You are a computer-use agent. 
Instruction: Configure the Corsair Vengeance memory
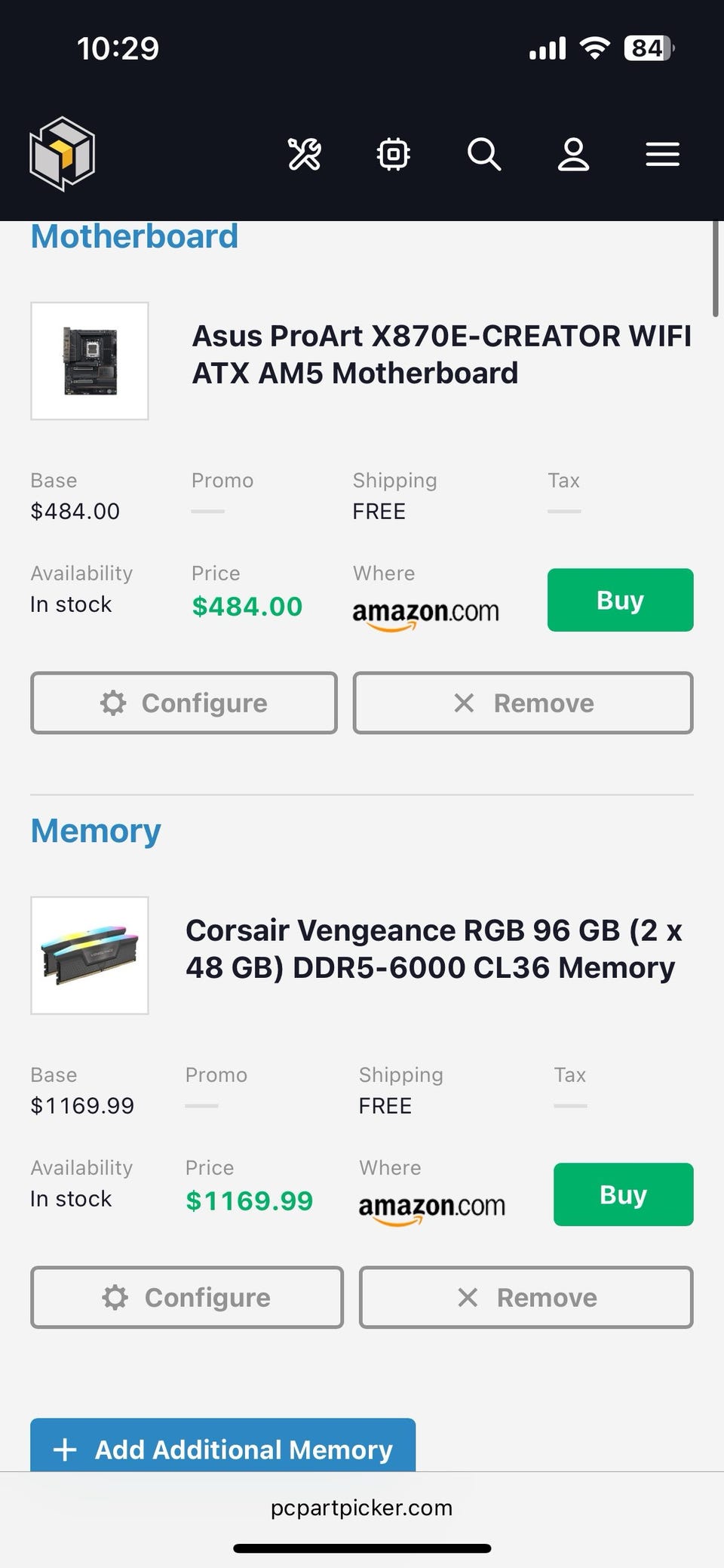tap(186, 1297)
